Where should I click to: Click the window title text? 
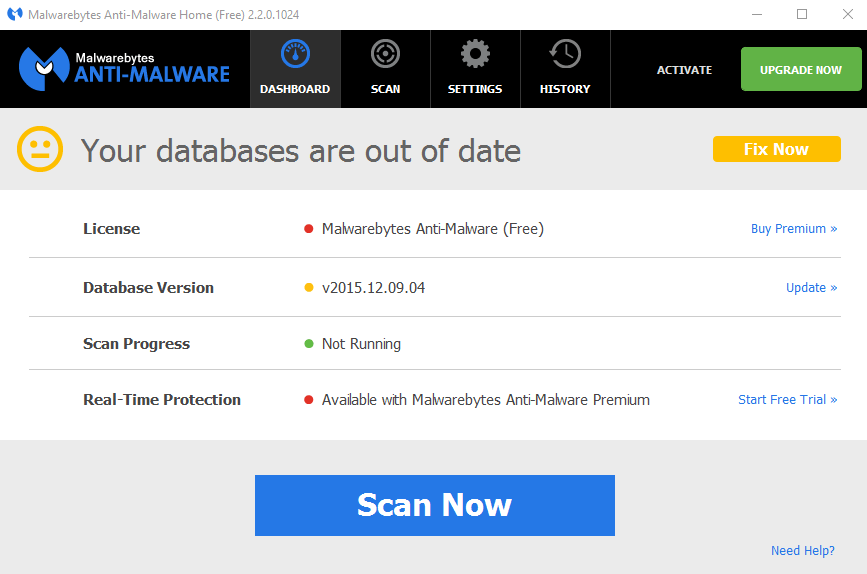[x=164, y=15]
